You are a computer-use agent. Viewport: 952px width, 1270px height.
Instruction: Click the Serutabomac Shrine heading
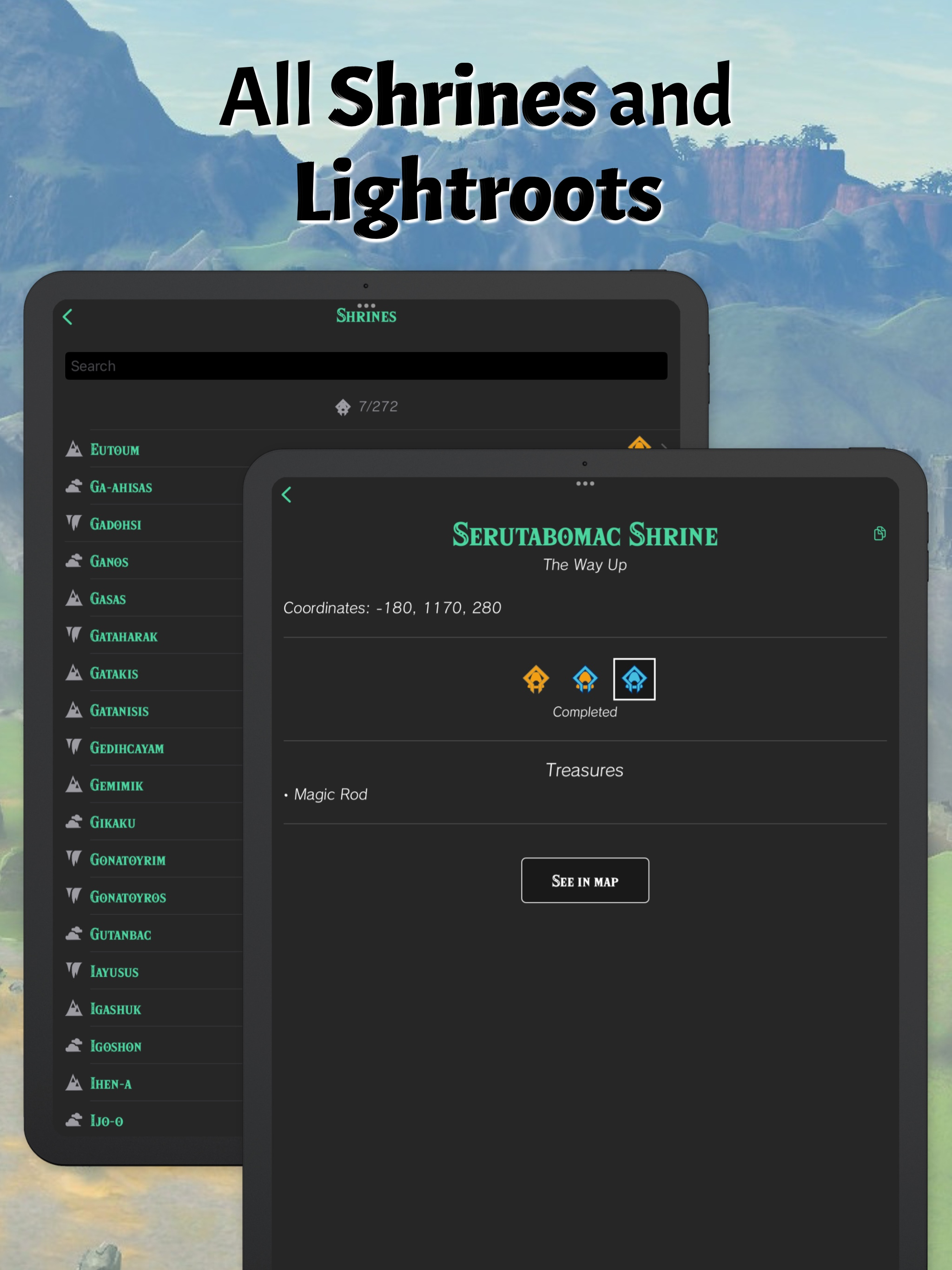(585, 535)
